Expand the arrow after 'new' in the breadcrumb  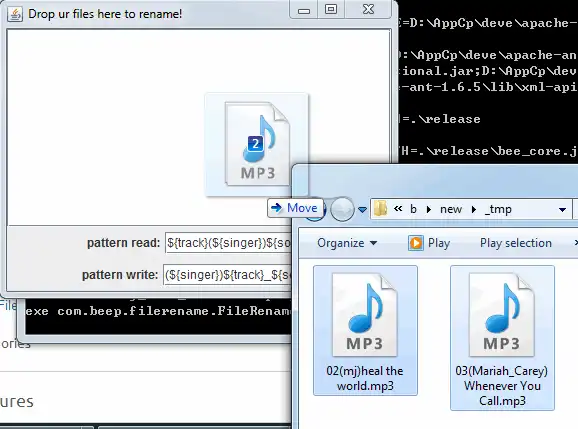[x=474, y=209]
